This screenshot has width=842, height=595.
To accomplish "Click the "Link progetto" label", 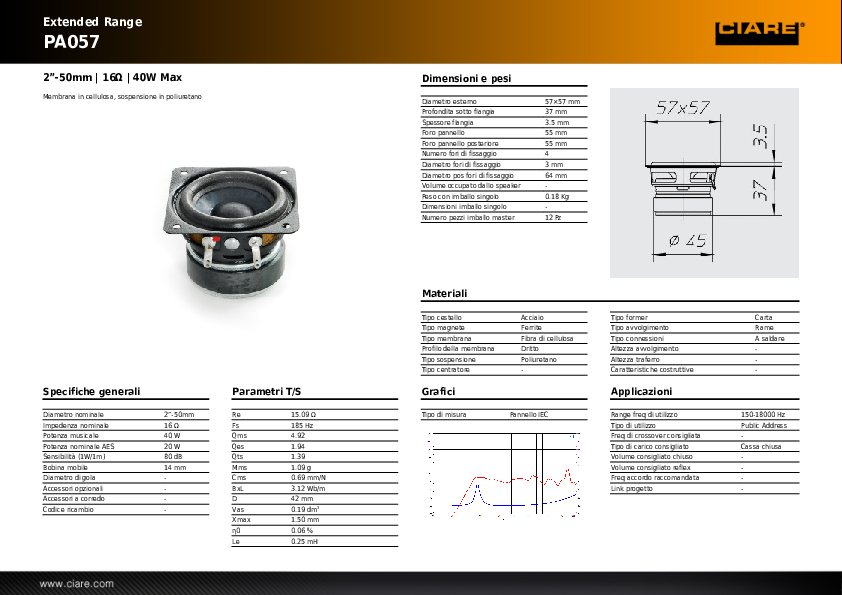I will [x=632, y=488].
